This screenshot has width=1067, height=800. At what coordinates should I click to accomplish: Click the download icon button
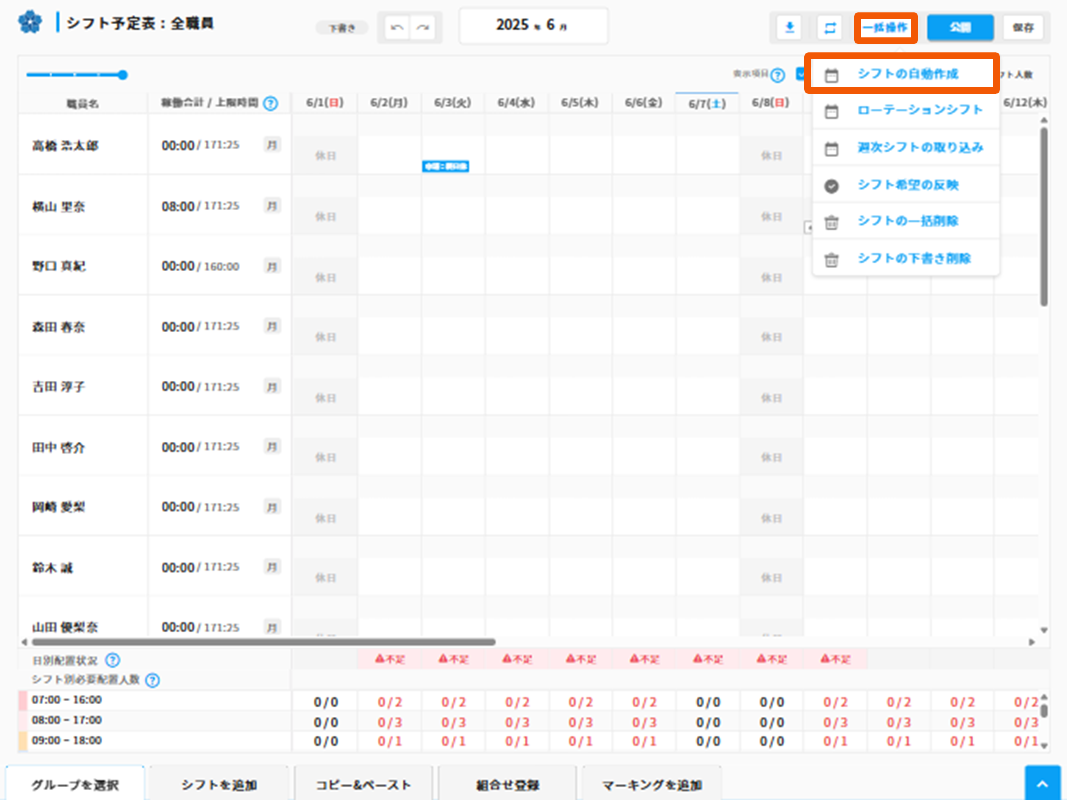790,28
